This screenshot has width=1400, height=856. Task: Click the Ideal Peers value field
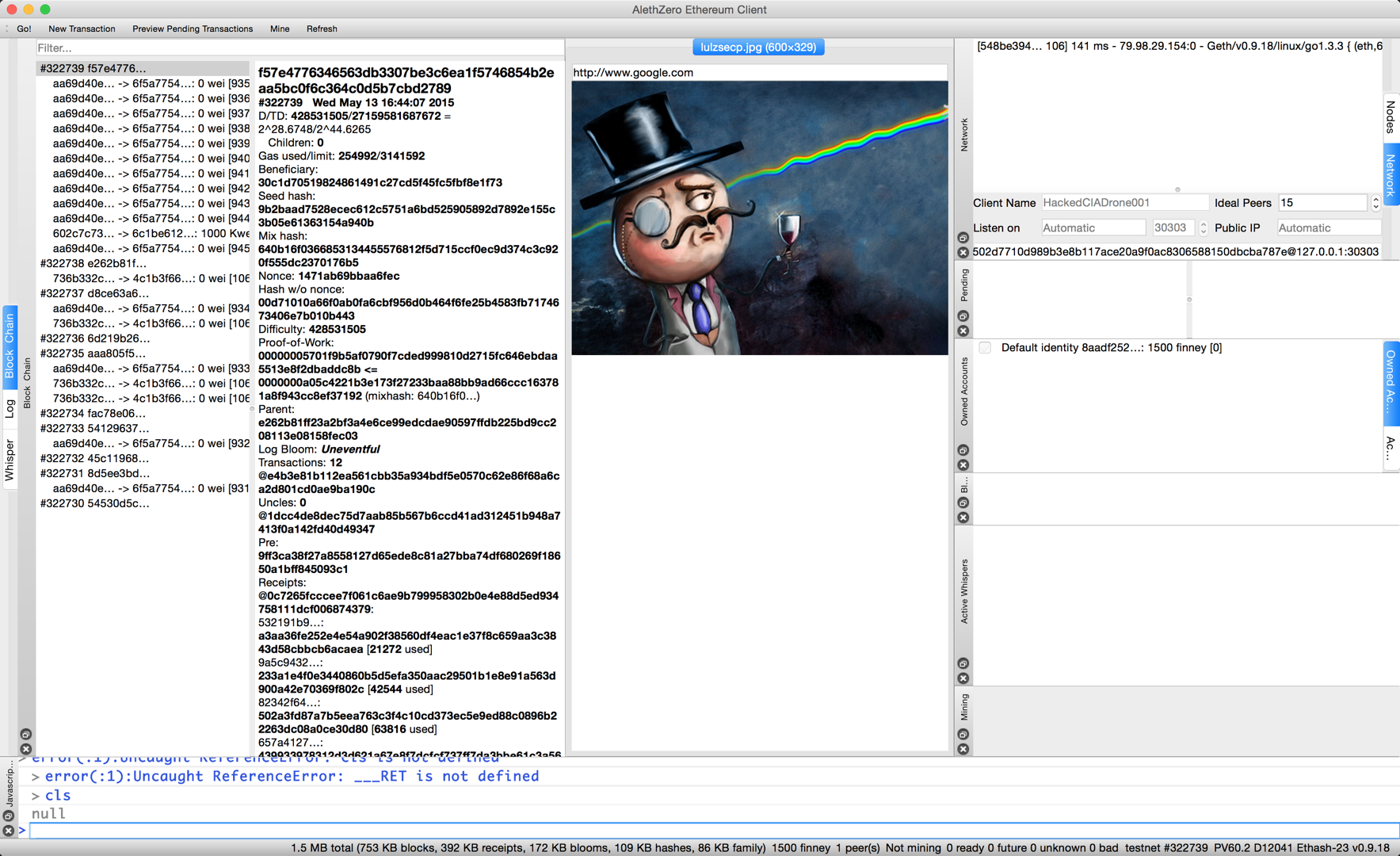pos(1323,203)
